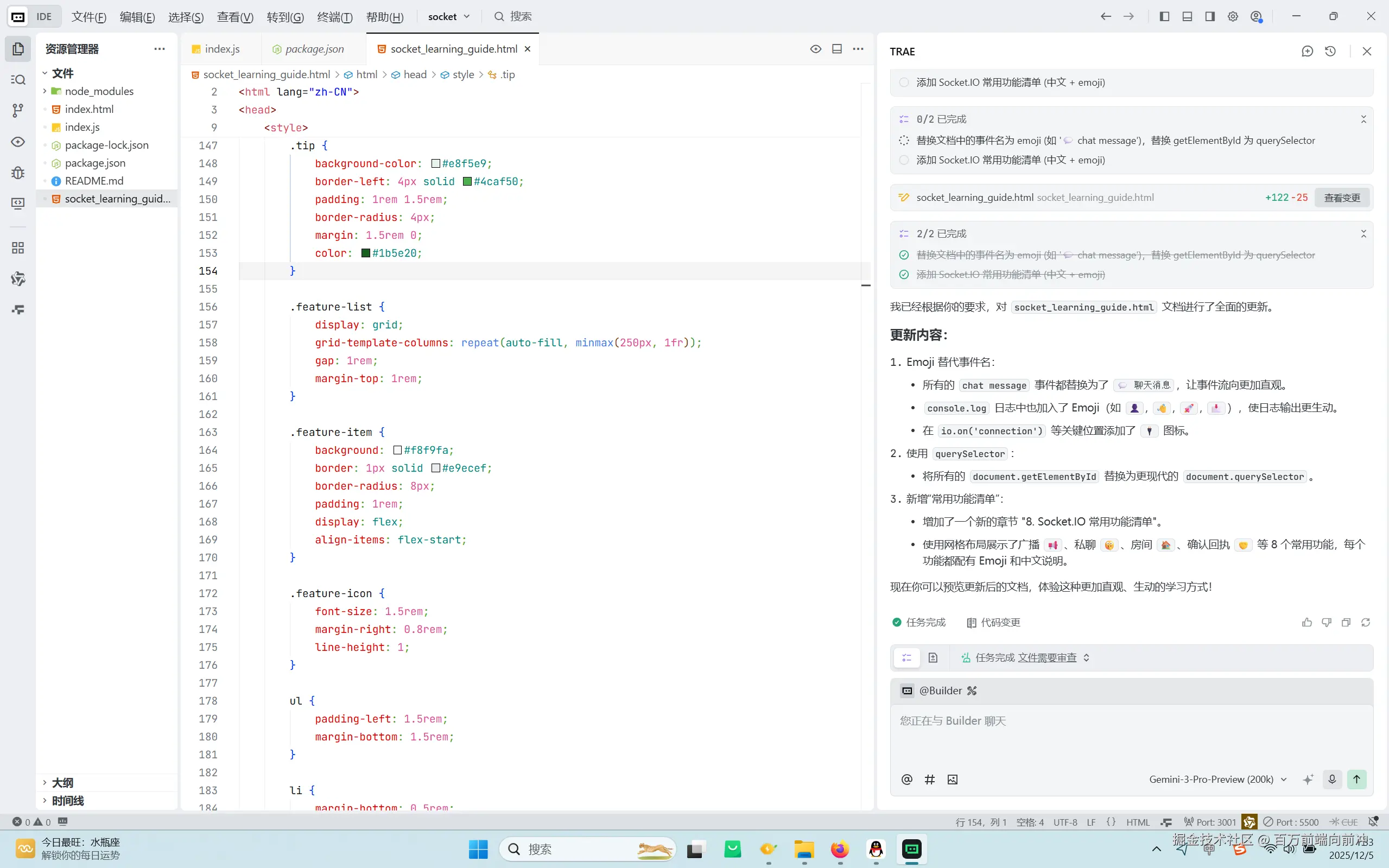
Task: Click the 代码变更 link
Action: pyautogui.click(x=993, y=622)
